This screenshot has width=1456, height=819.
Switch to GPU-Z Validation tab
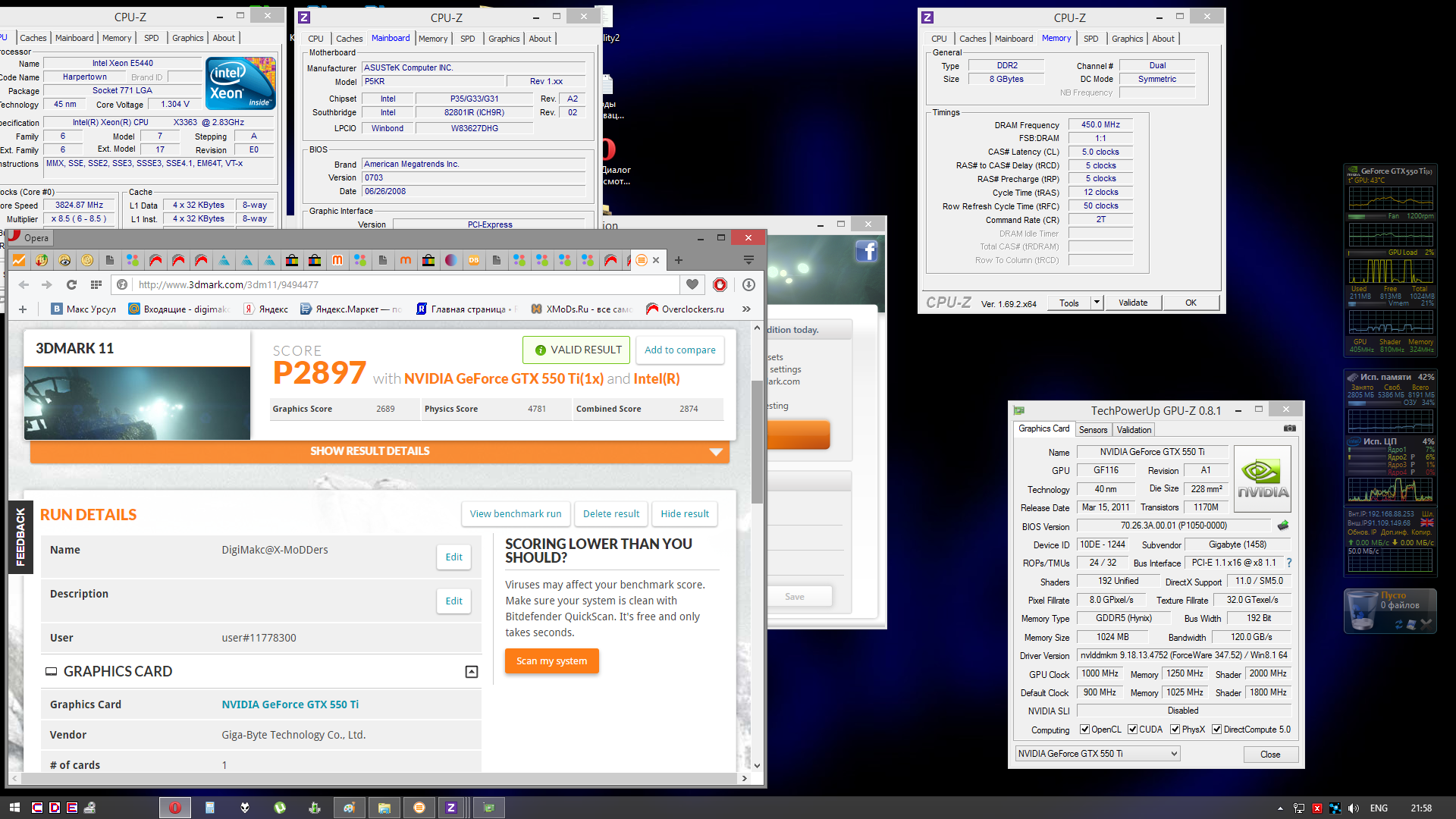1134,430
